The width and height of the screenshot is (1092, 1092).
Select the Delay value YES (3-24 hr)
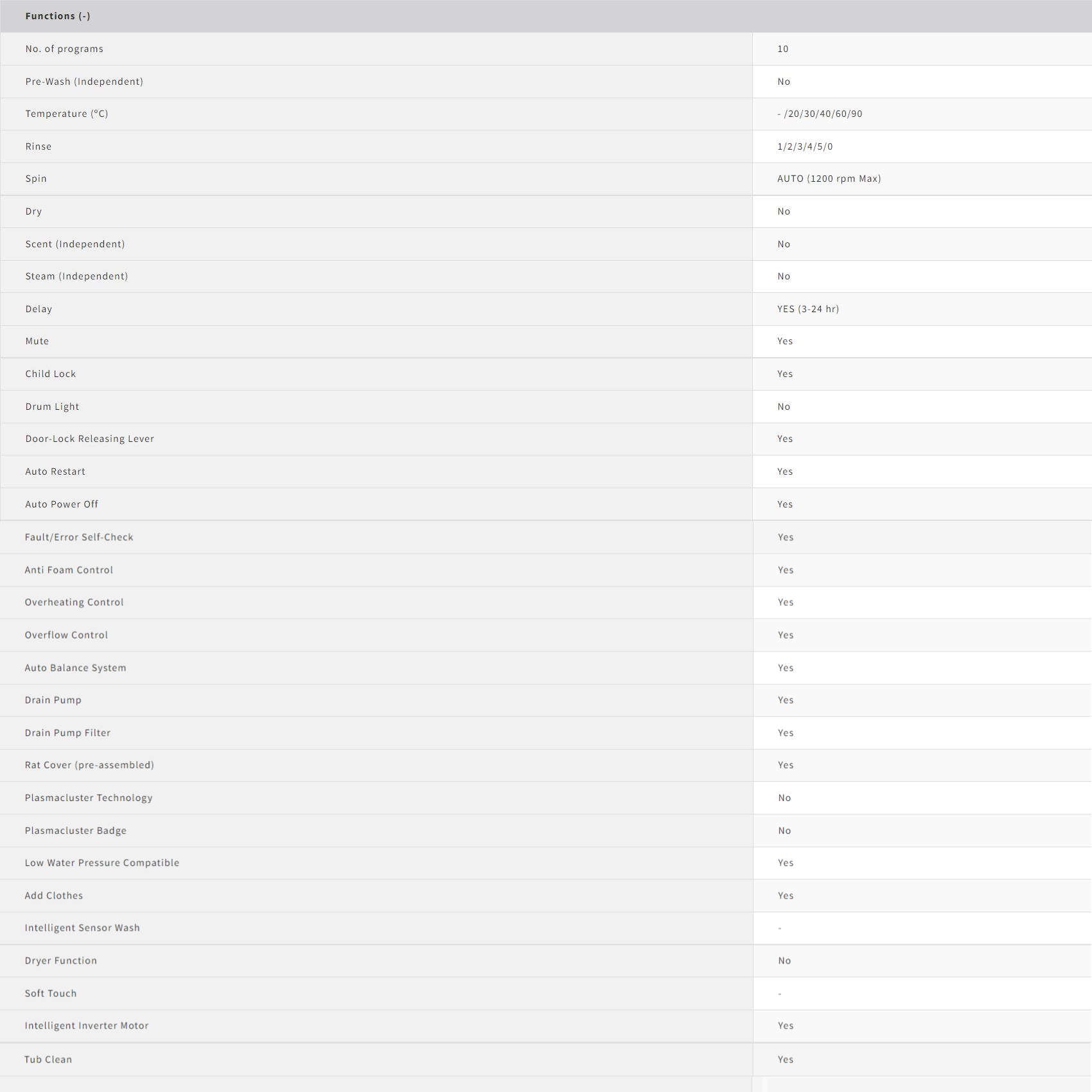tap(808, 309)
